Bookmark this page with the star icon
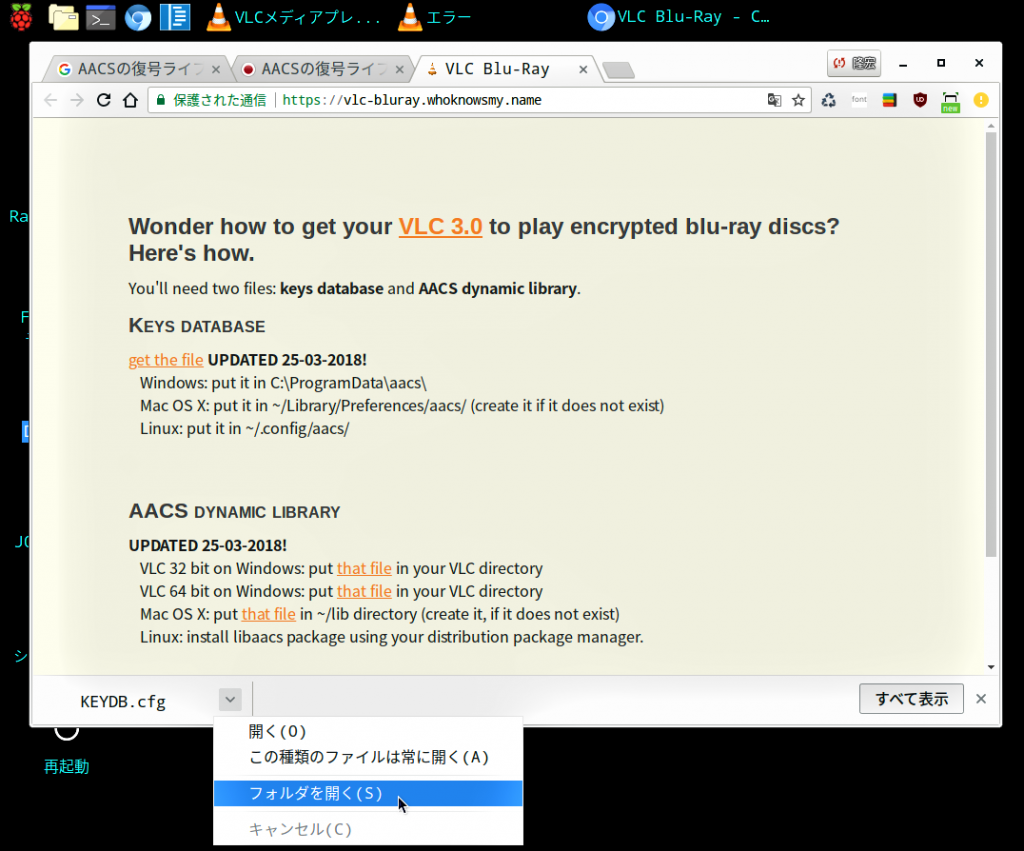Viewport: 1024px width, 851px height. tap(798, 100)
